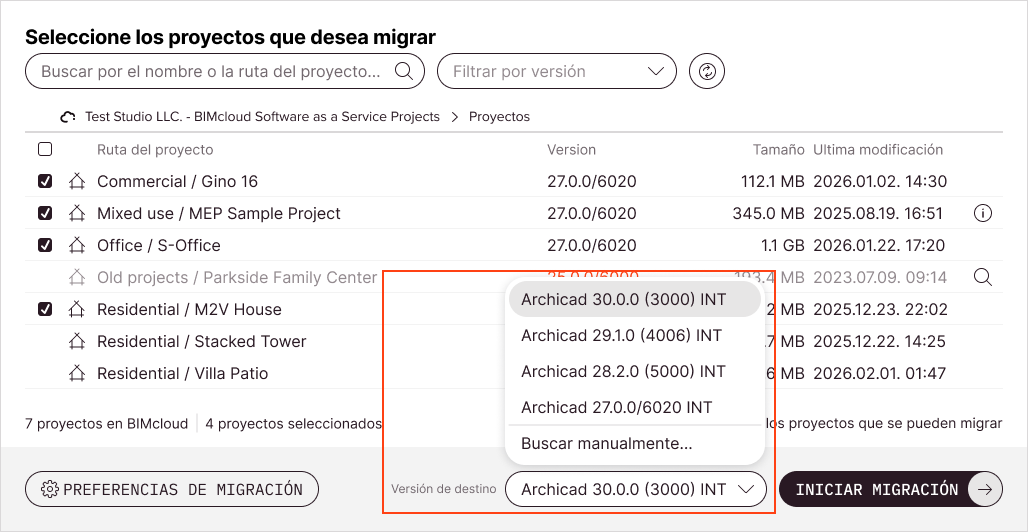Click the 1.1 GB size value
Screen dimensions: 1028x532
783,245
